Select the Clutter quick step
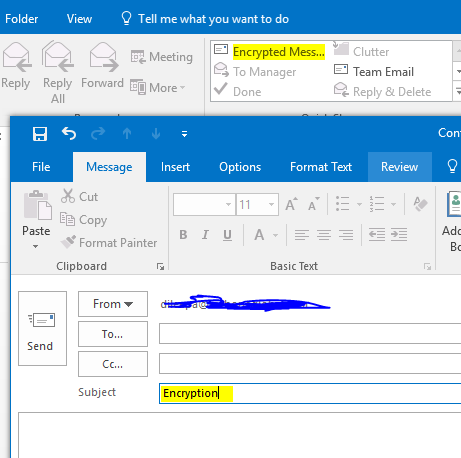 tap(361, 51)
